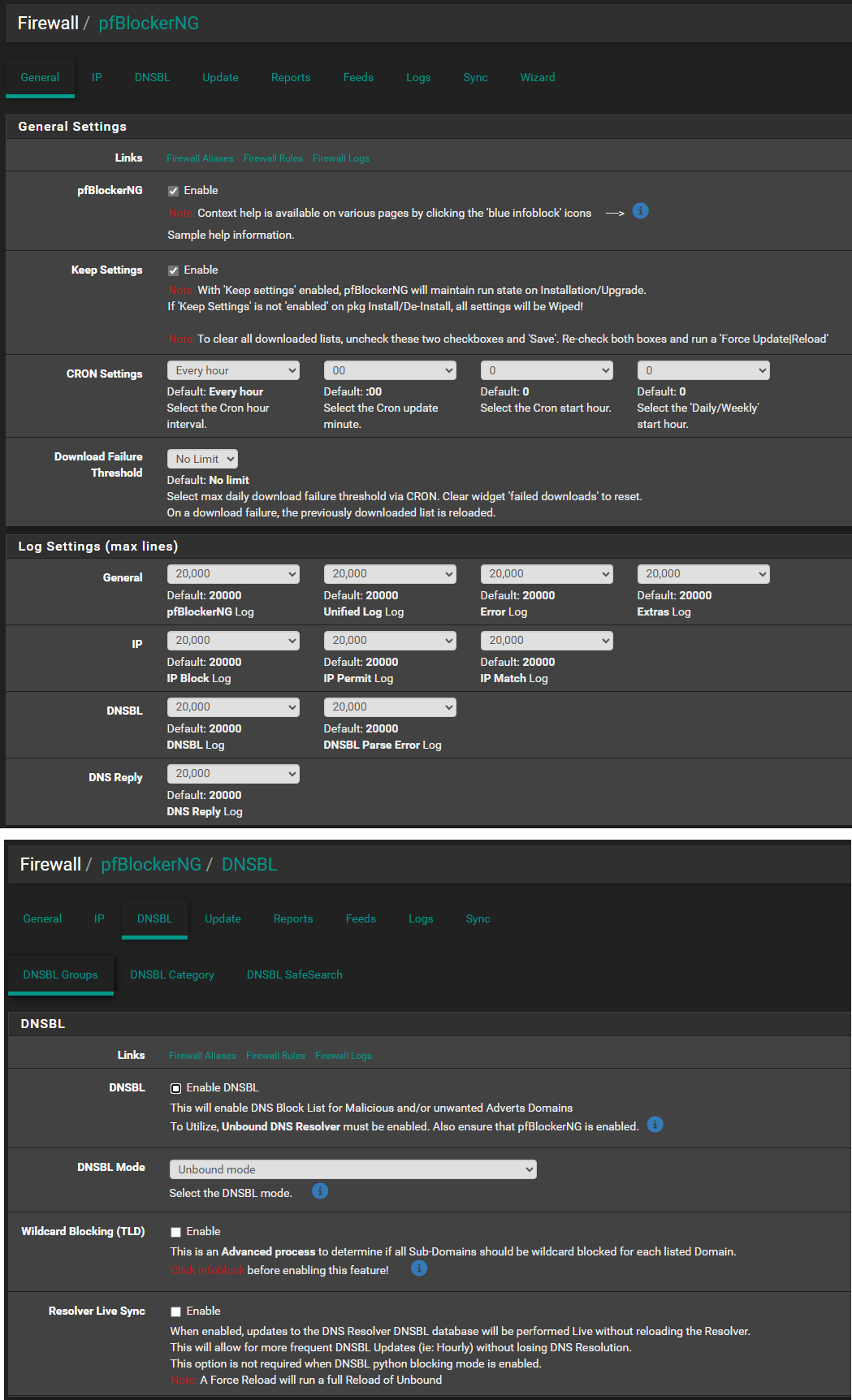Open the DNSBL Mode dropdown
The image size is (852, 1400).
tap(353, 1169)
